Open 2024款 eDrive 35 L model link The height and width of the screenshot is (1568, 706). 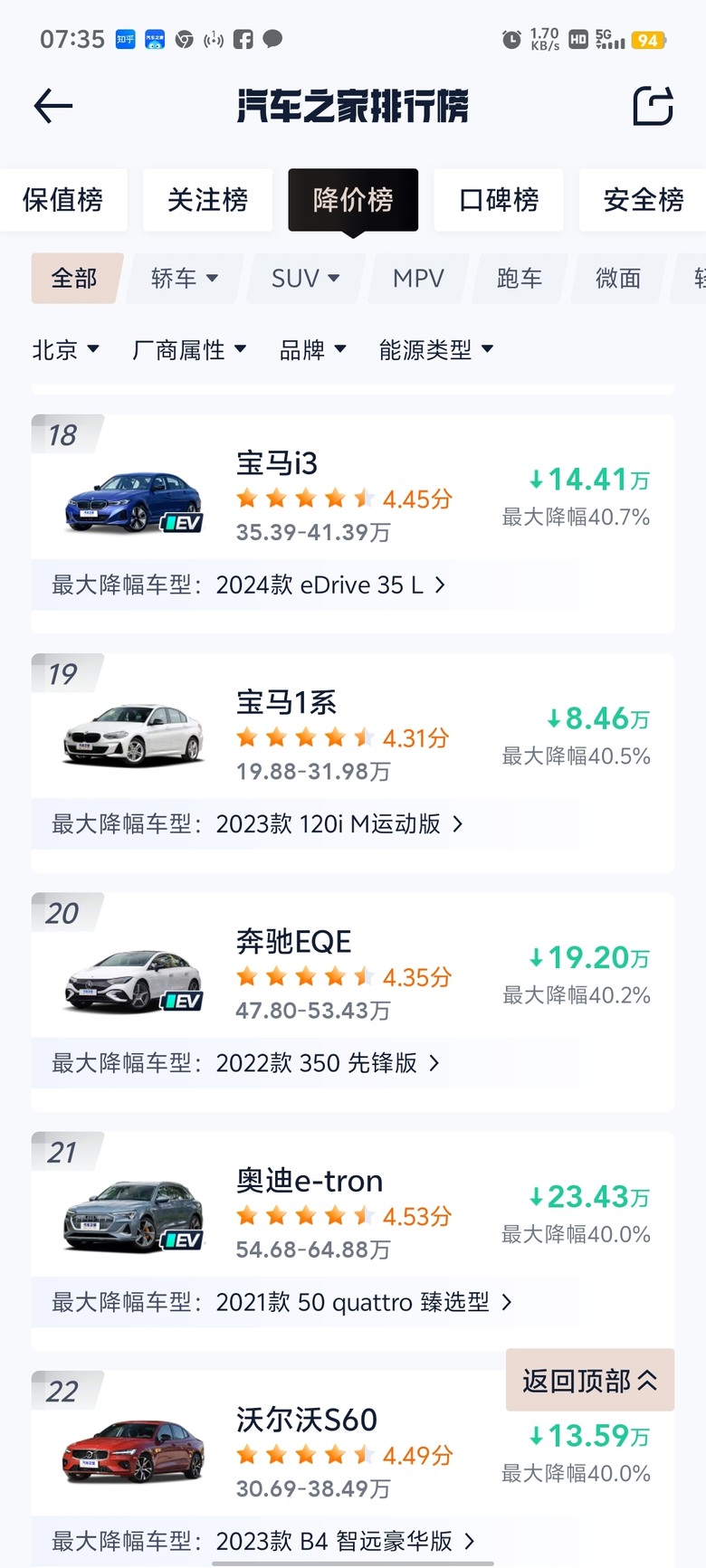[330, 584]
